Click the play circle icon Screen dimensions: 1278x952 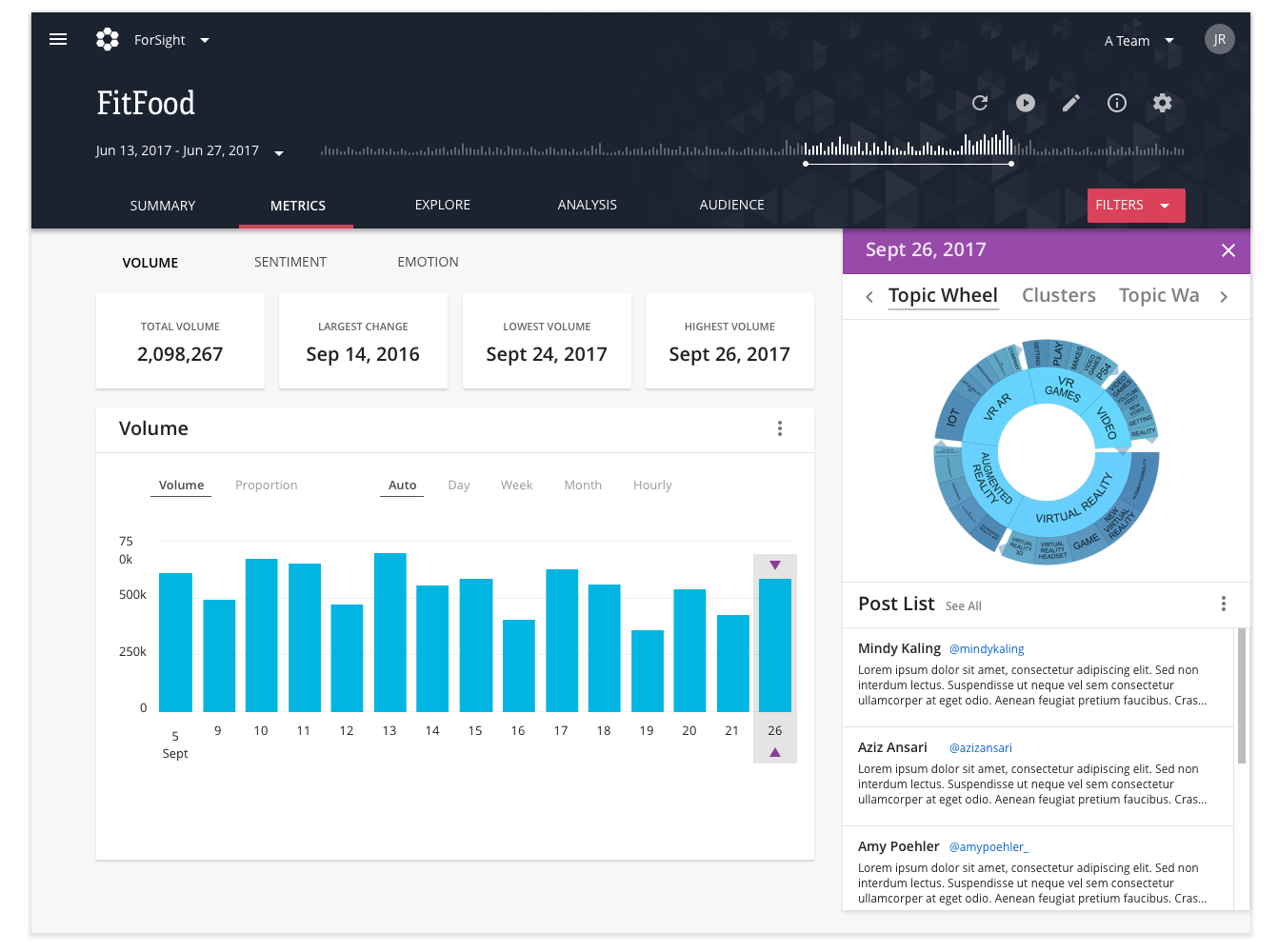click(1026, 103)
